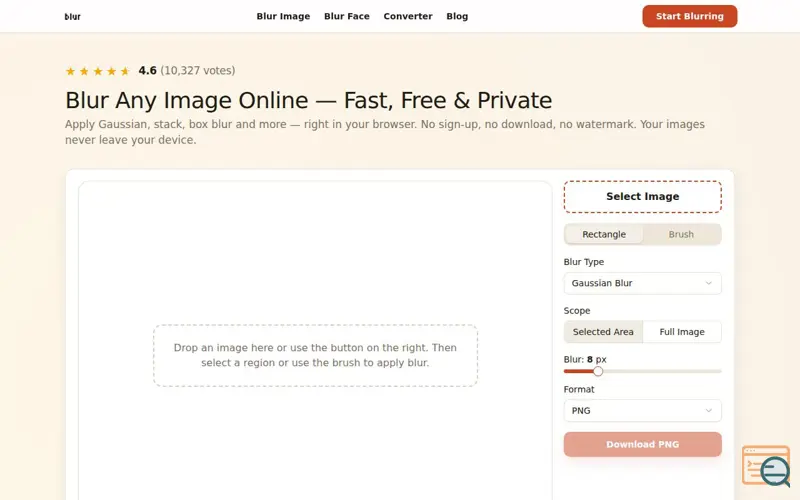800x500 pixels.
Task: Click the blur intensity slider handle
Action: click(x=598, y=371)
